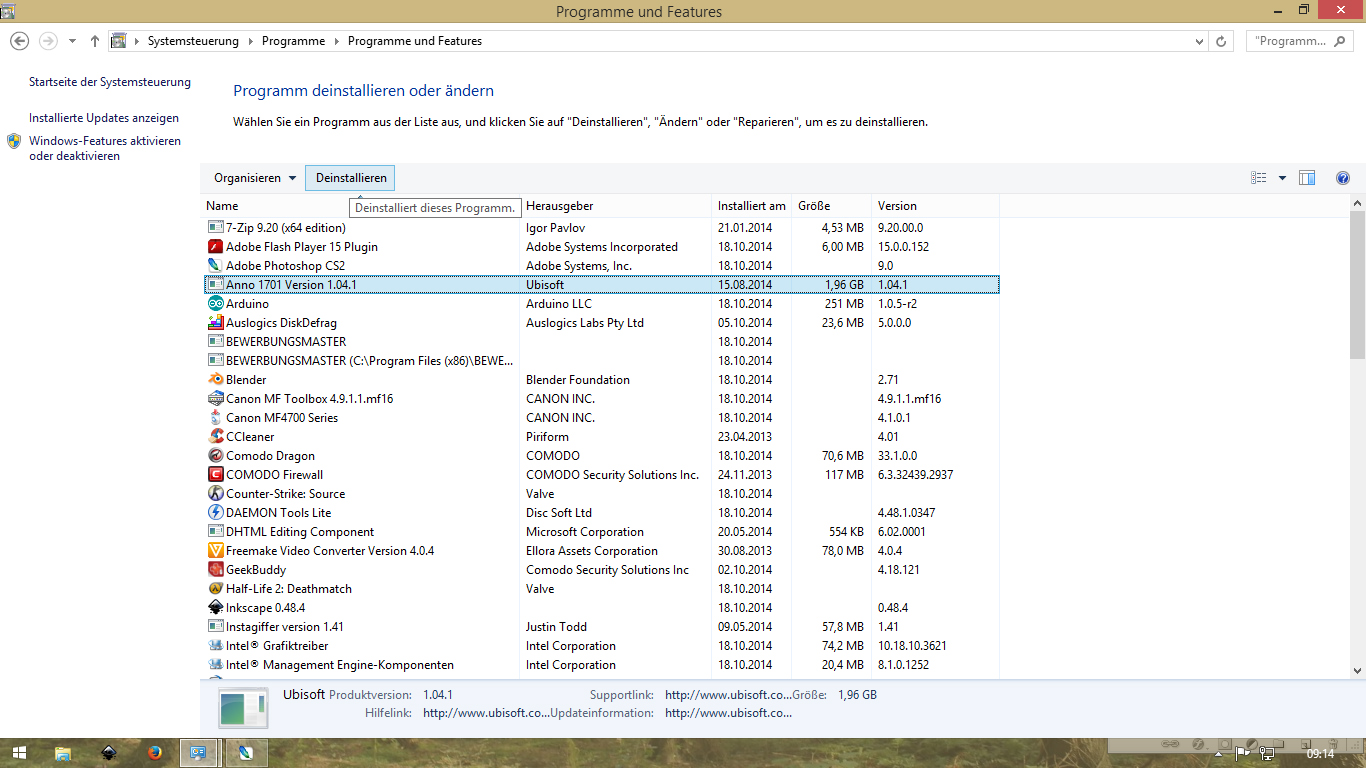Sort by Installiert am column header
Screen dimensions: 1366x768
tap(751, 206)
